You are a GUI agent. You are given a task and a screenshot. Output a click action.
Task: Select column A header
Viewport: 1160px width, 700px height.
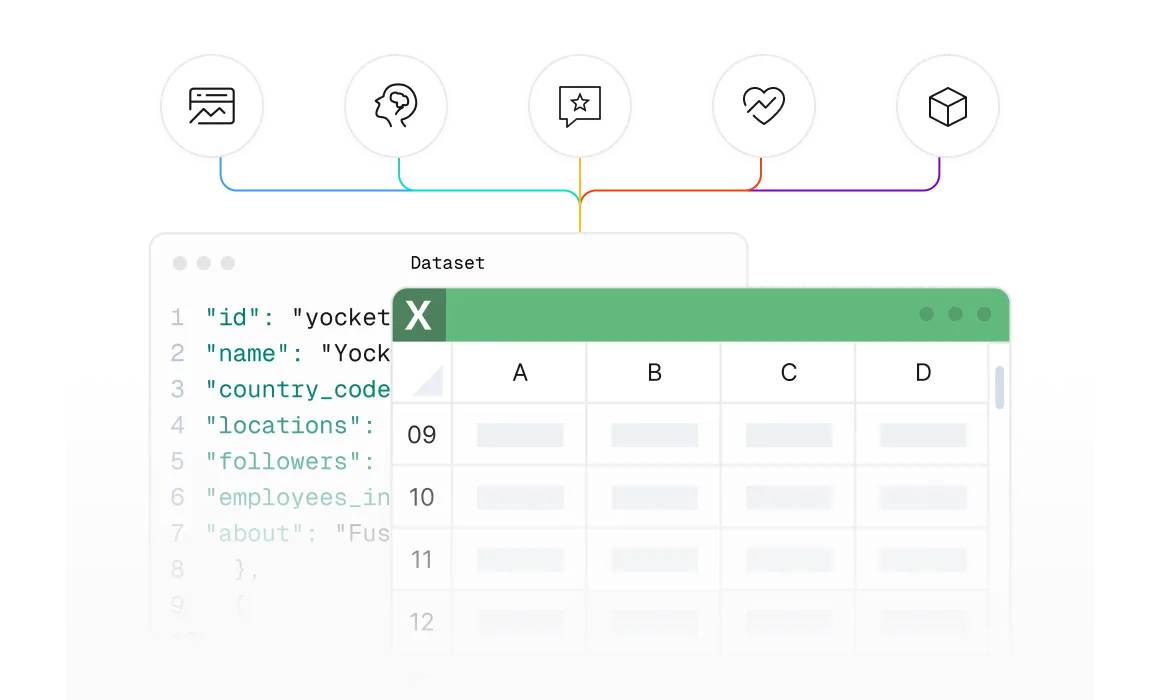pyautogui.click(x=520, y=373)
